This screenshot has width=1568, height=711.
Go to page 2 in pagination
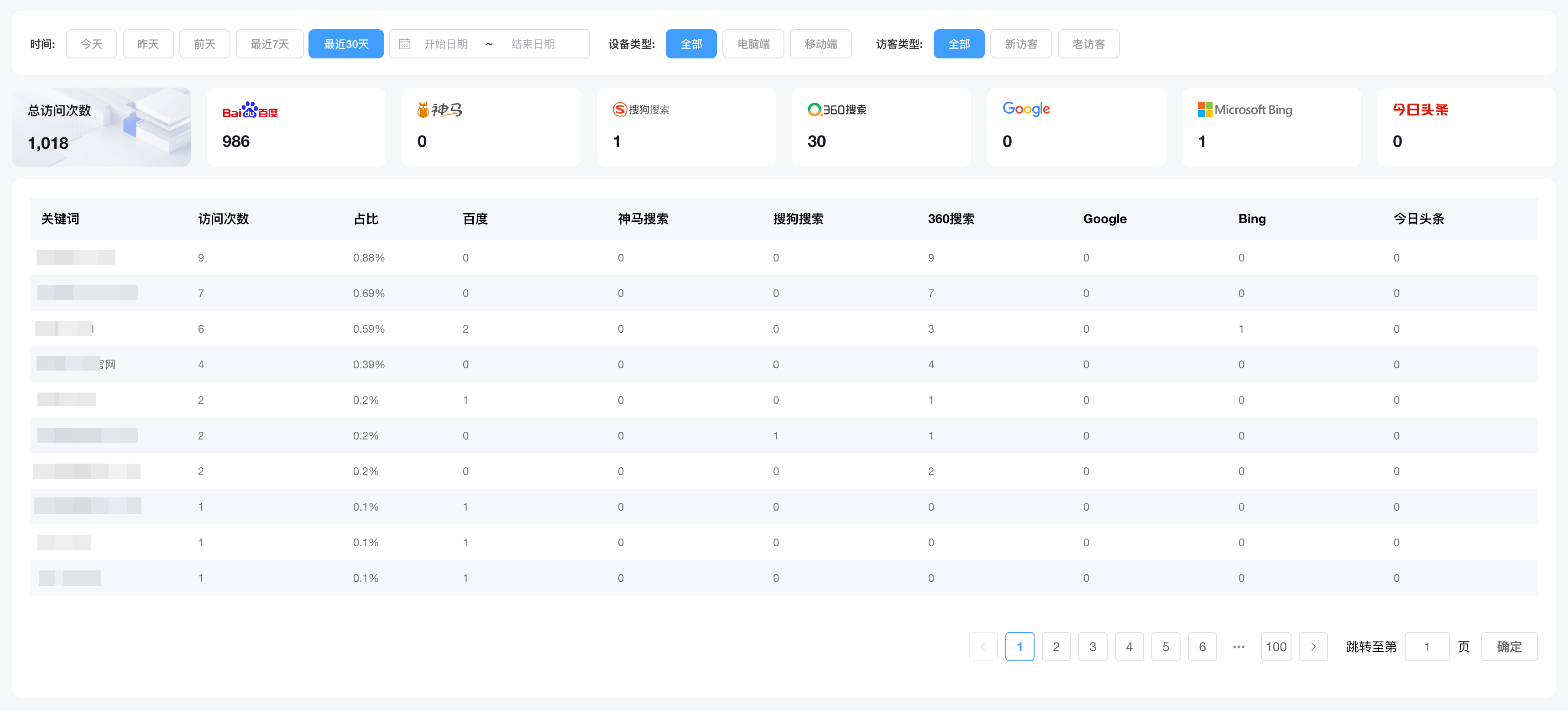(x=1056, y=647)
